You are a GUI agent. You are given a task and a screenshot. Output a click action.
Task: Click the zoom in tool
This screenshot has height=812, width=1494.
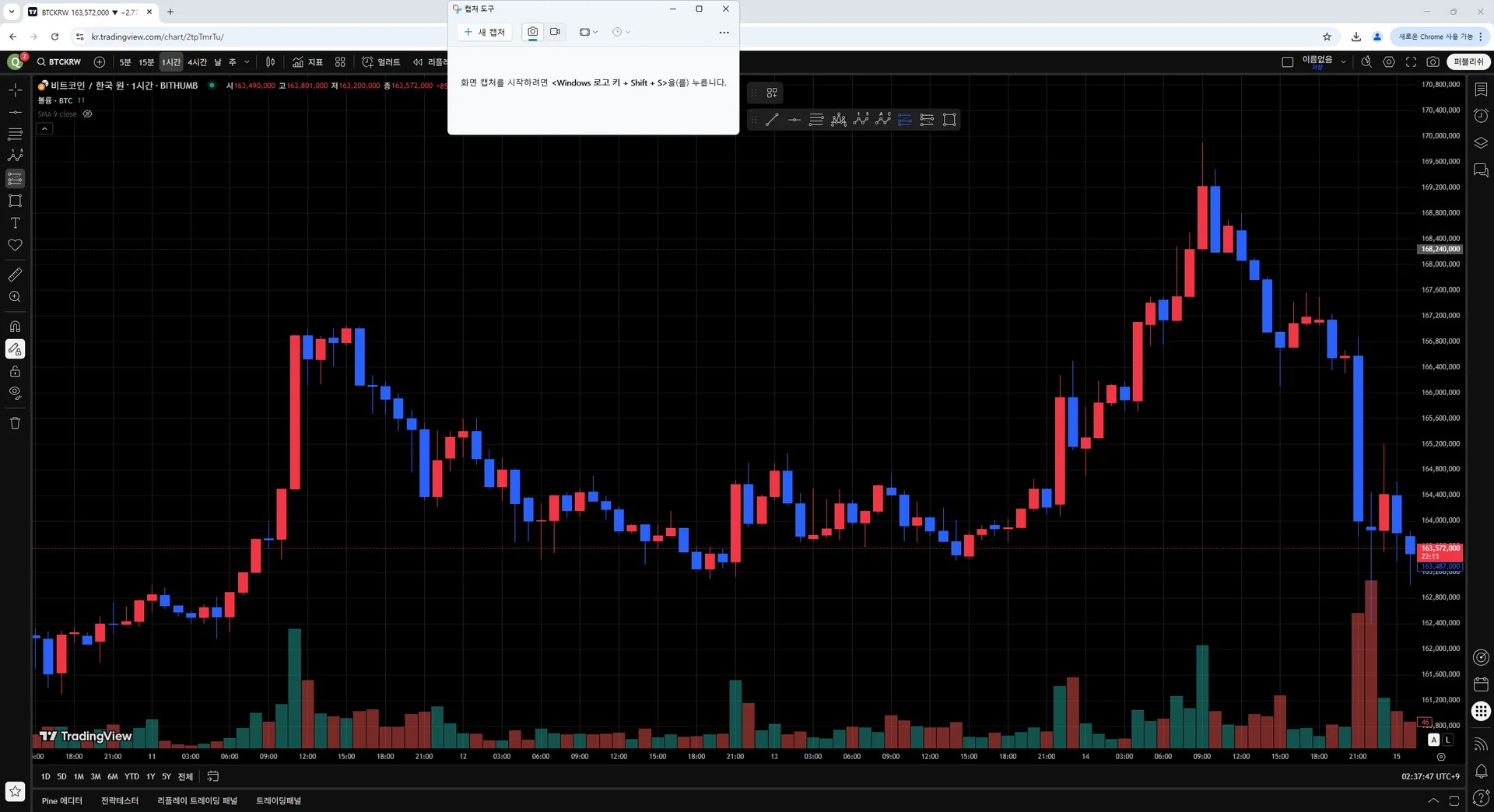click(x=15, y=297)
